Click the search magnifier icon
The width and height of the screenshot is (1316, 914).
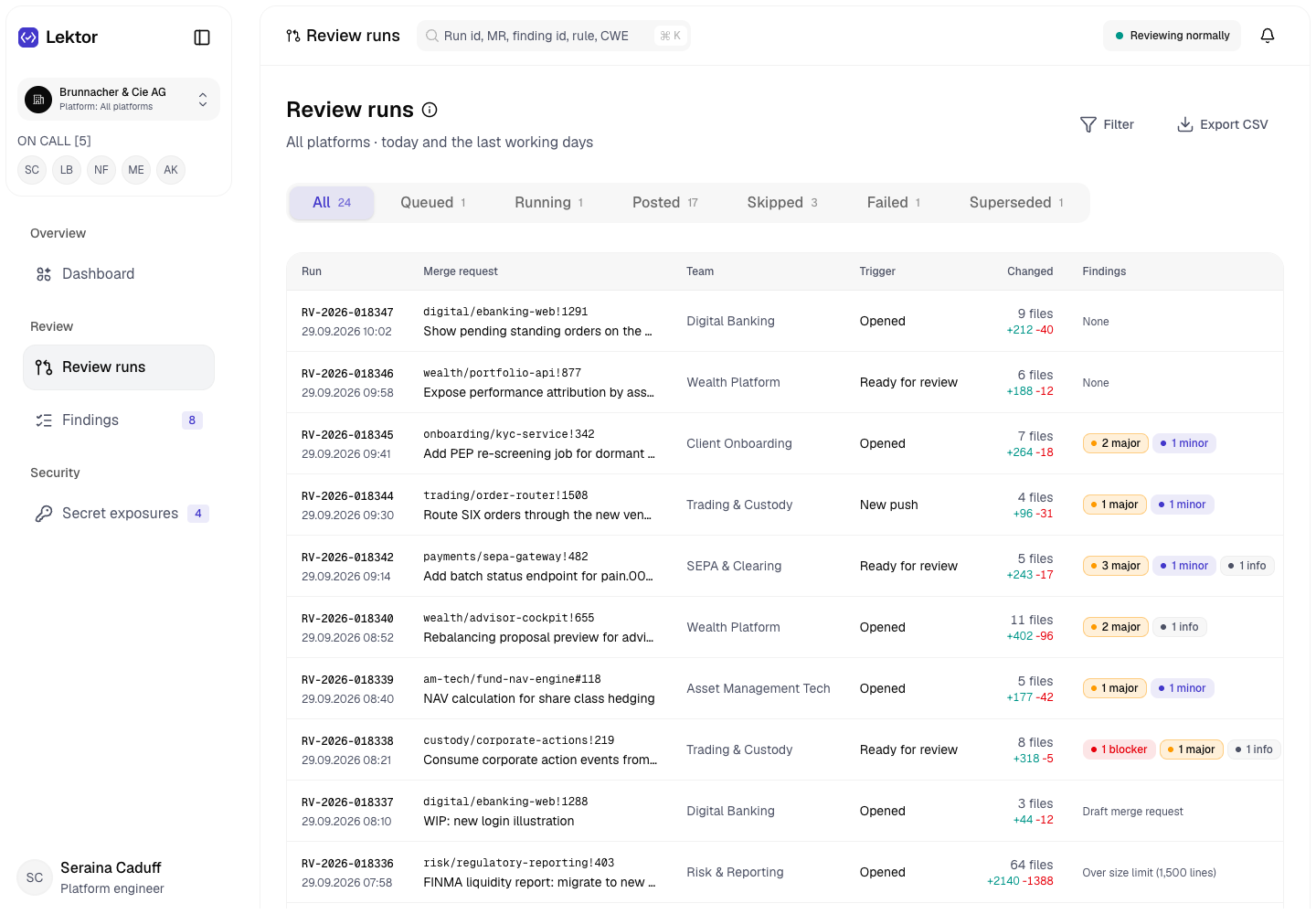432,36
